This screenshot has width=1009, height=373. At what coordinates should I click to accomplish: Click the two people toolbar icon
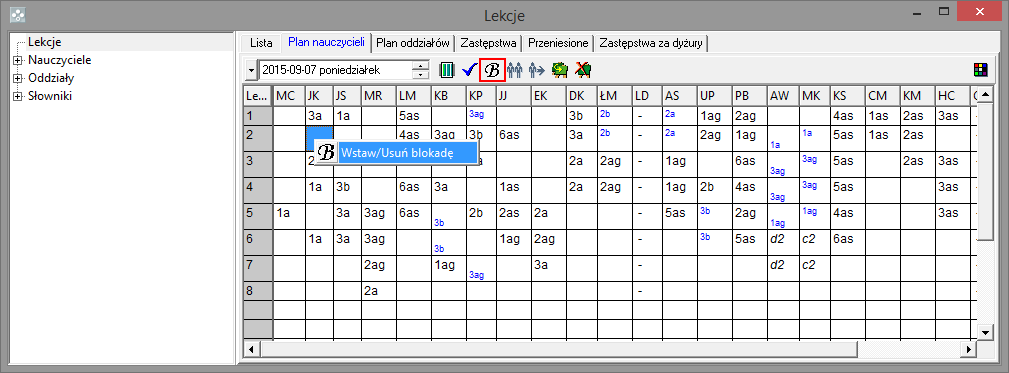pos(515,69)
